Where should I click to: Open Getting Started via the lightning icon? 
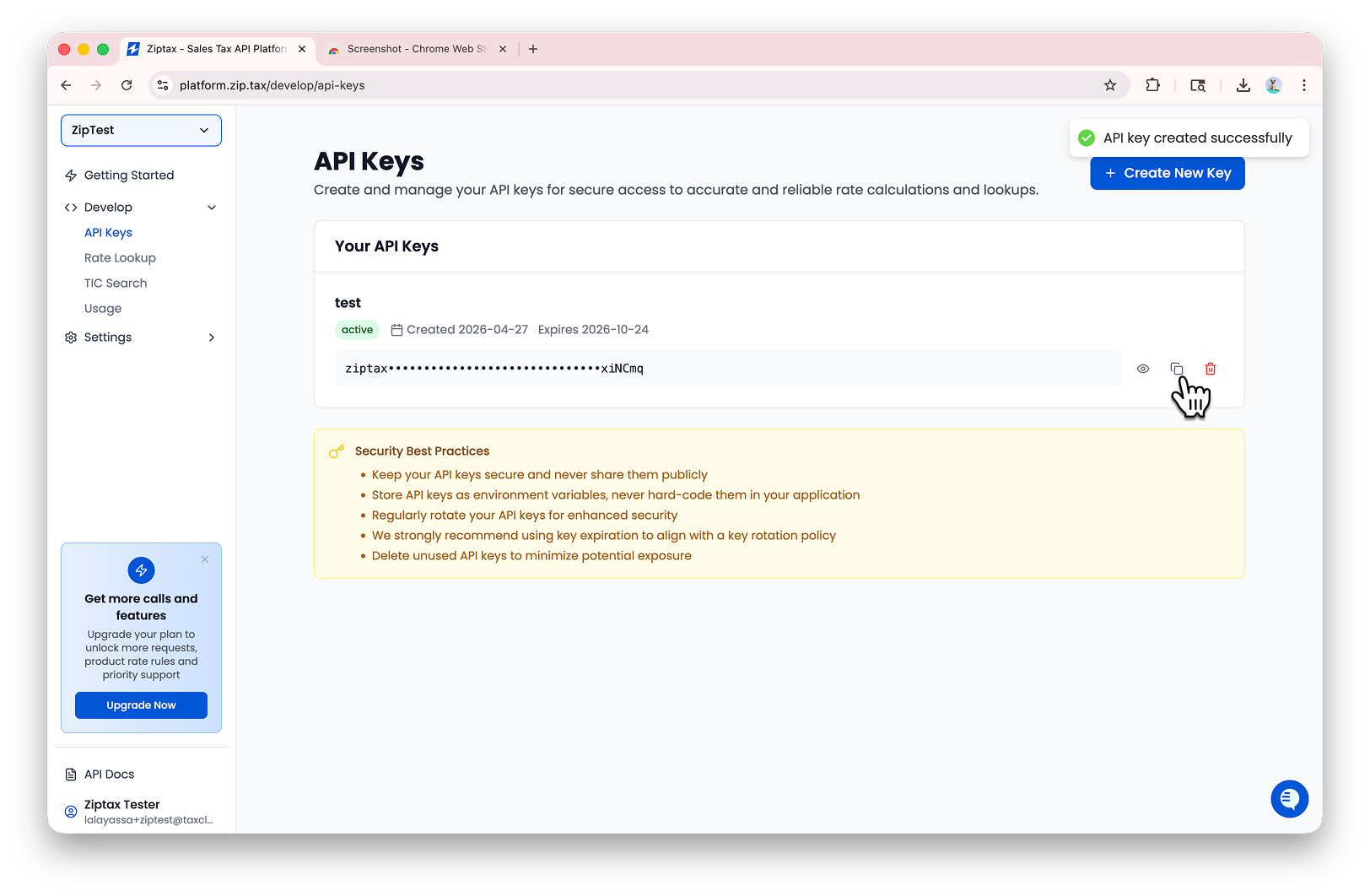(71, 175)
